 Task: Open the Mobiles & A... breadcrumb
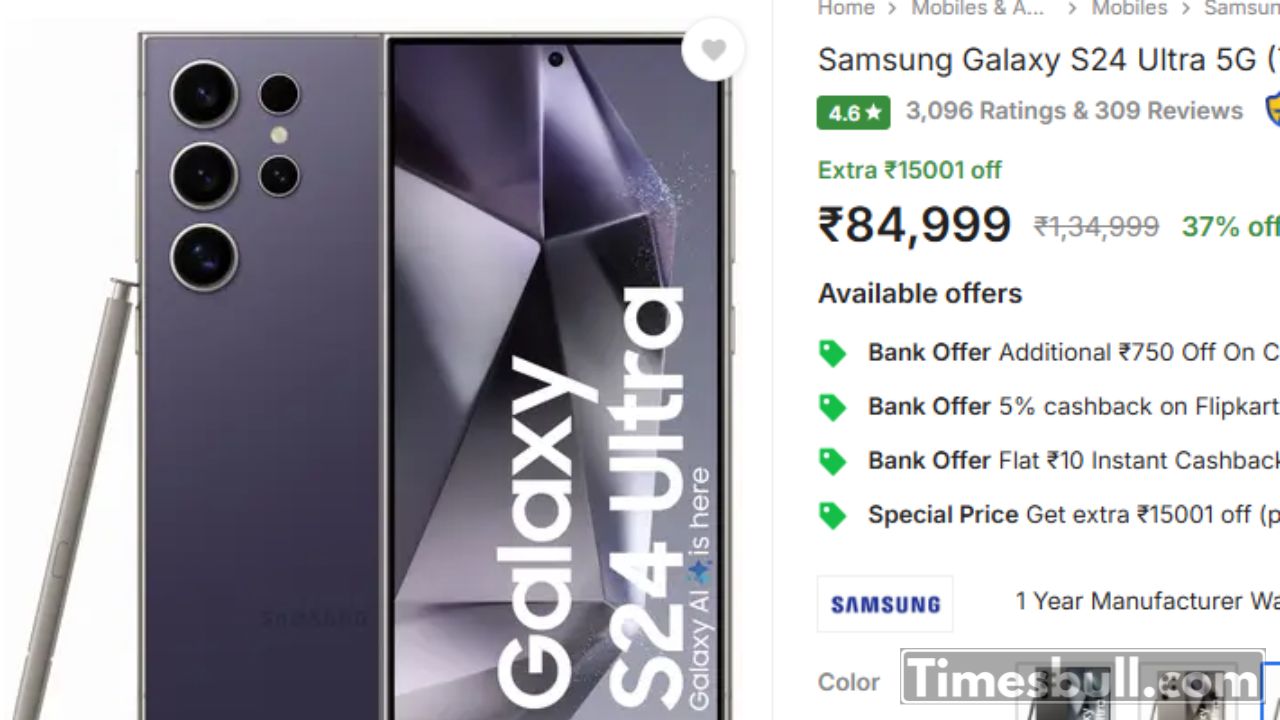click(977, 9)
